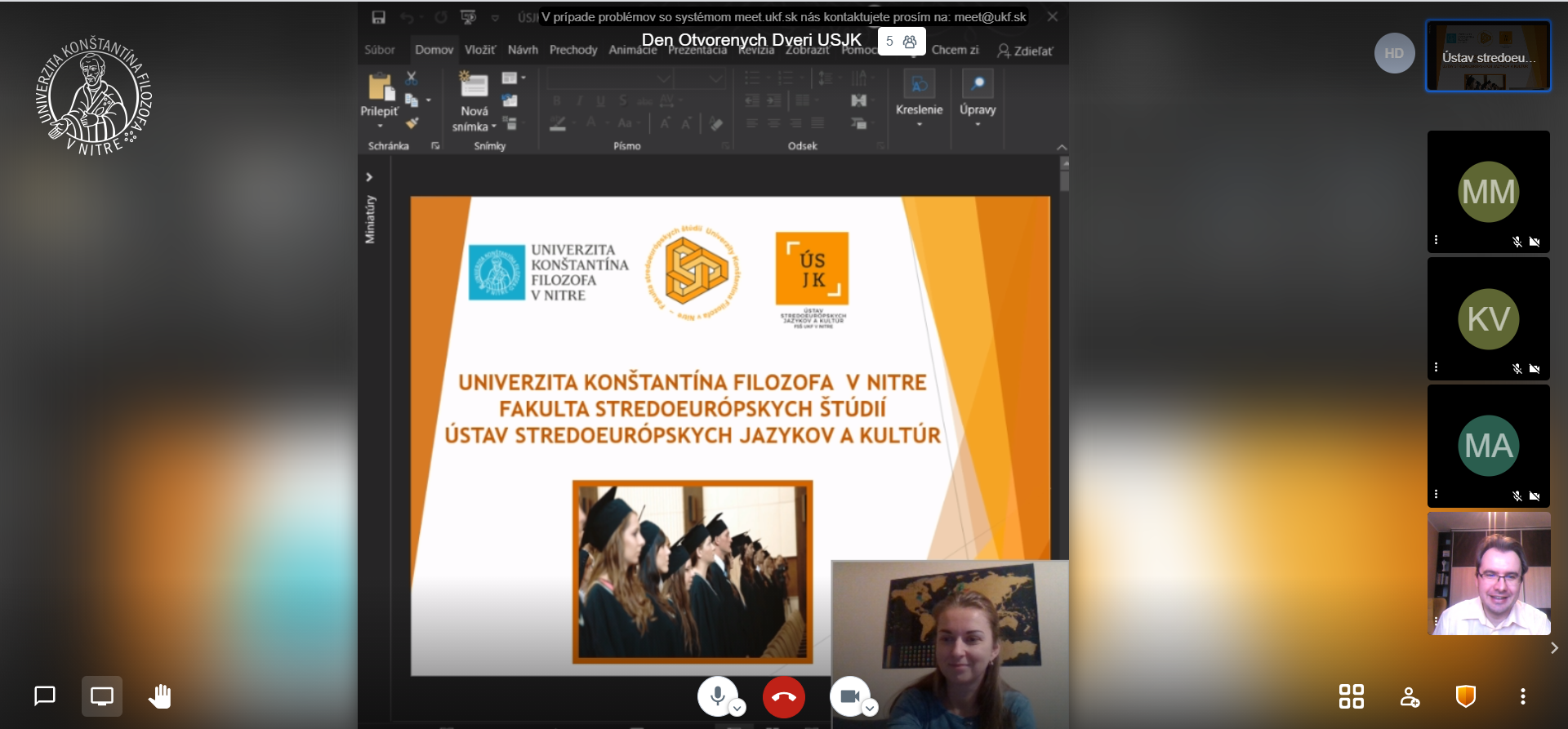Open the Úpravy editing group
Viewport: 1568px width, 729px height.
point(978,98)
